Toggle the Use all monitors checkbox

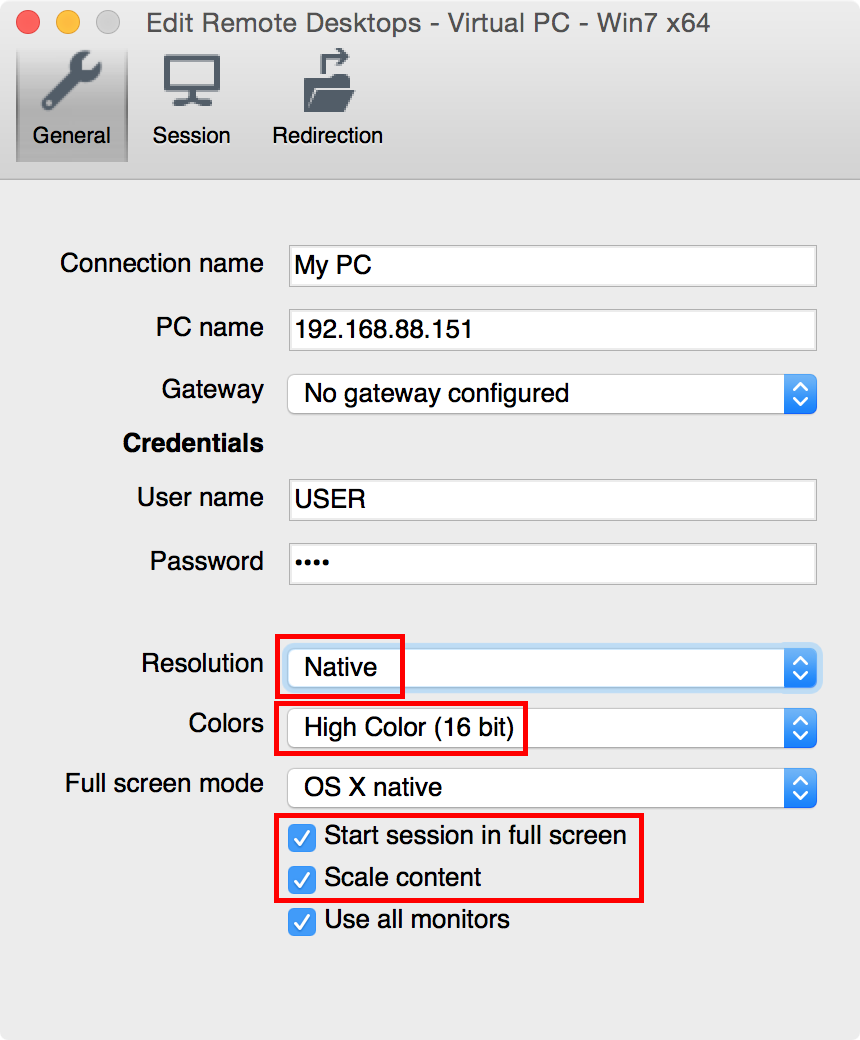[302, 921]
